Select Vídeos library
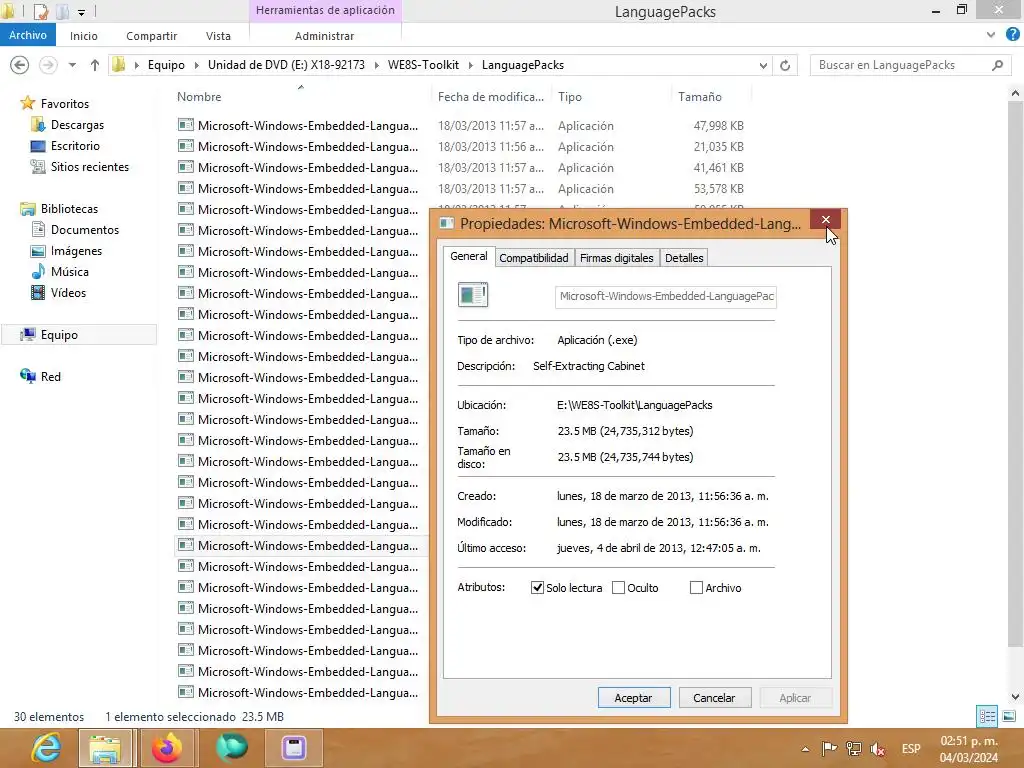1024x768 pixels. click(x=68, y=293)
